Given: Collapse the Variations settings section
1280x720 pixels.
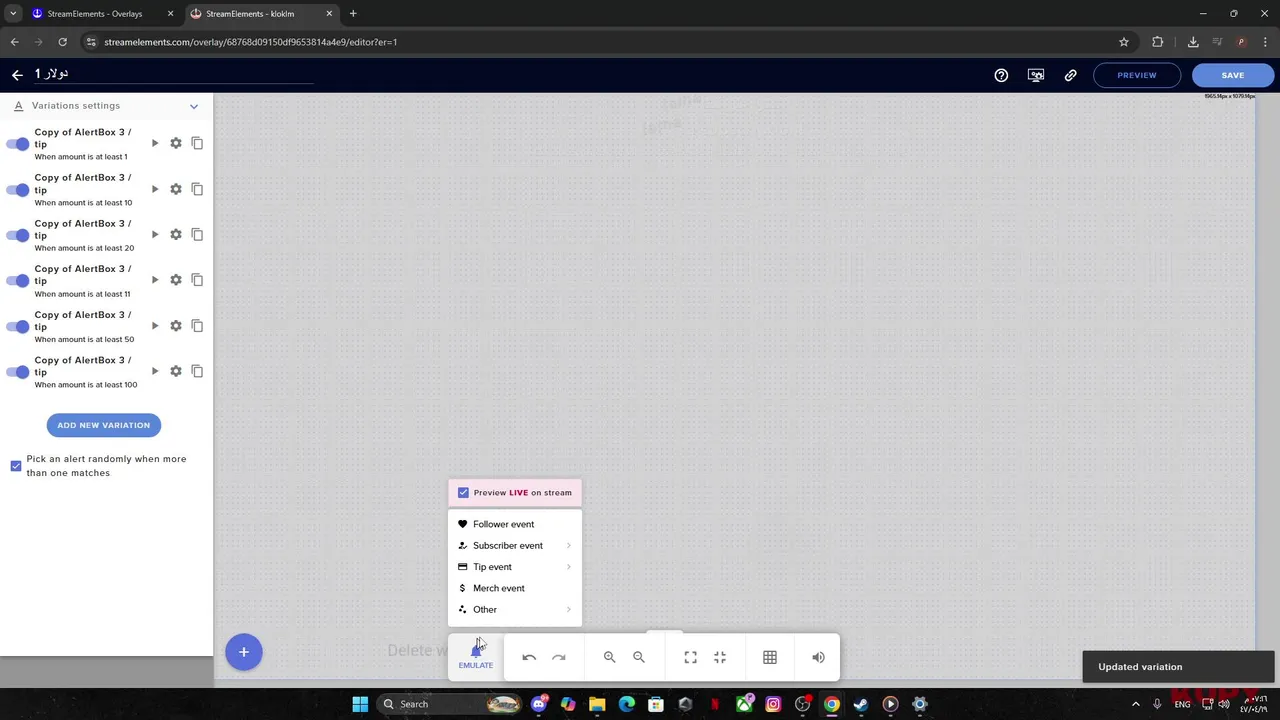Looking at the screenshot, I should [x=194, y=106].
